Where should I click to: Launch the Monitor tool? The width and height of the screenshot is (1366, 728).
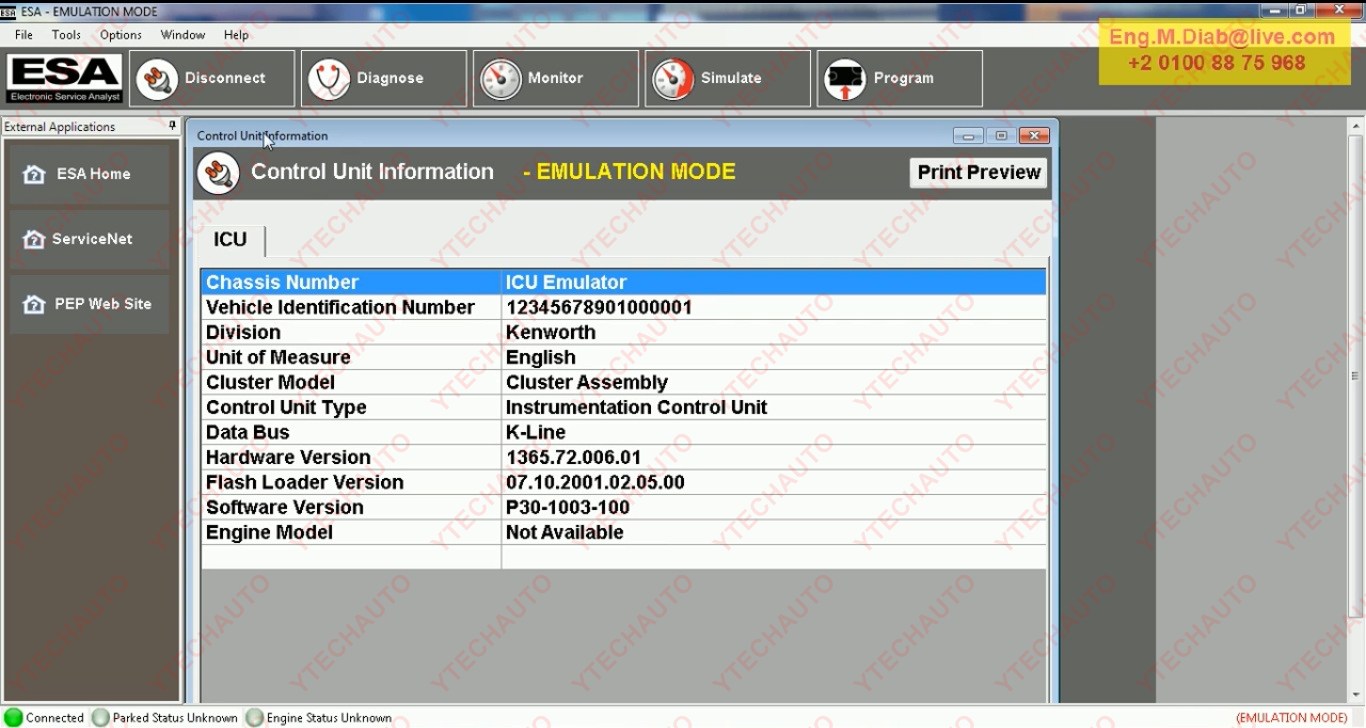coord(555,78)
